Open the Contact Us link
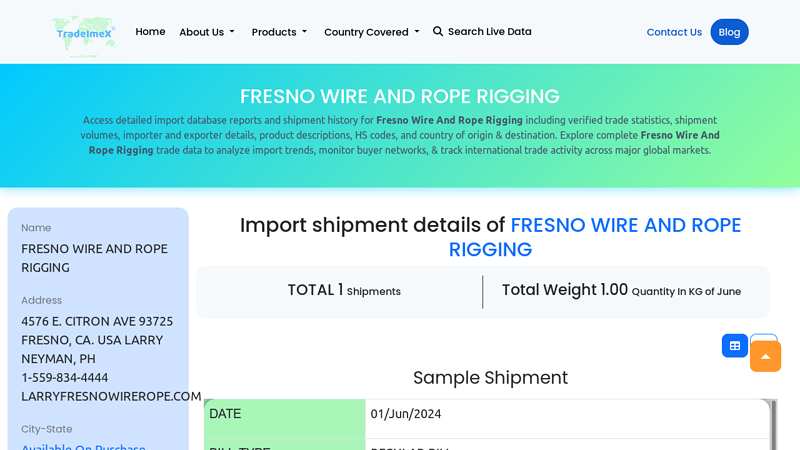The image size is (800, 450). click(x=674, y=32)
